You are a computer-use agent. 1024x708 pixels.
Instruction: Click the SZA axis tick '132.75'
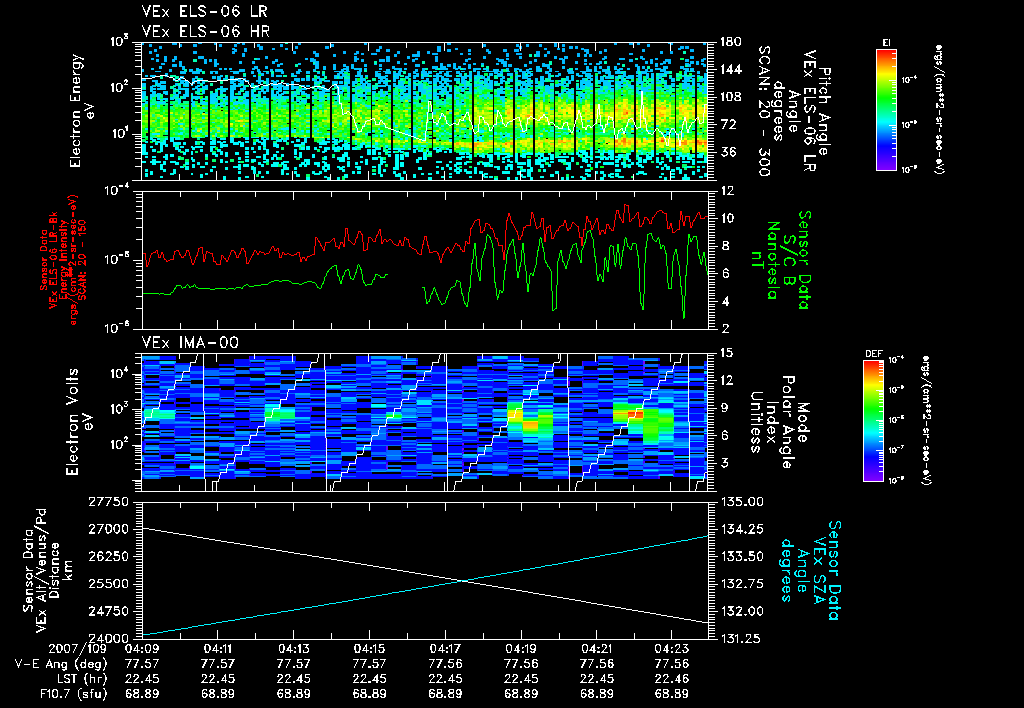tap(743, 584)
